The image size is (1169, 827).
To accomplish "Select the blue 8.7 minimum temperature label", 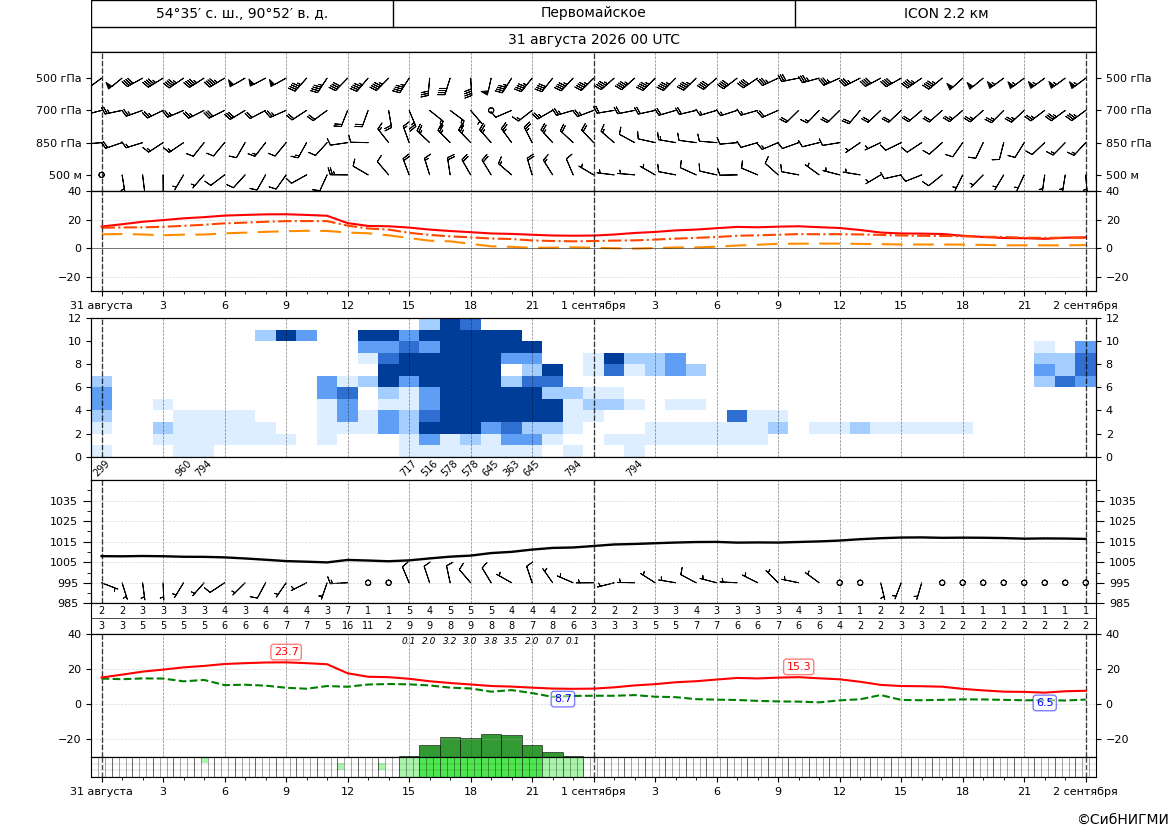I will click(563, 699).
